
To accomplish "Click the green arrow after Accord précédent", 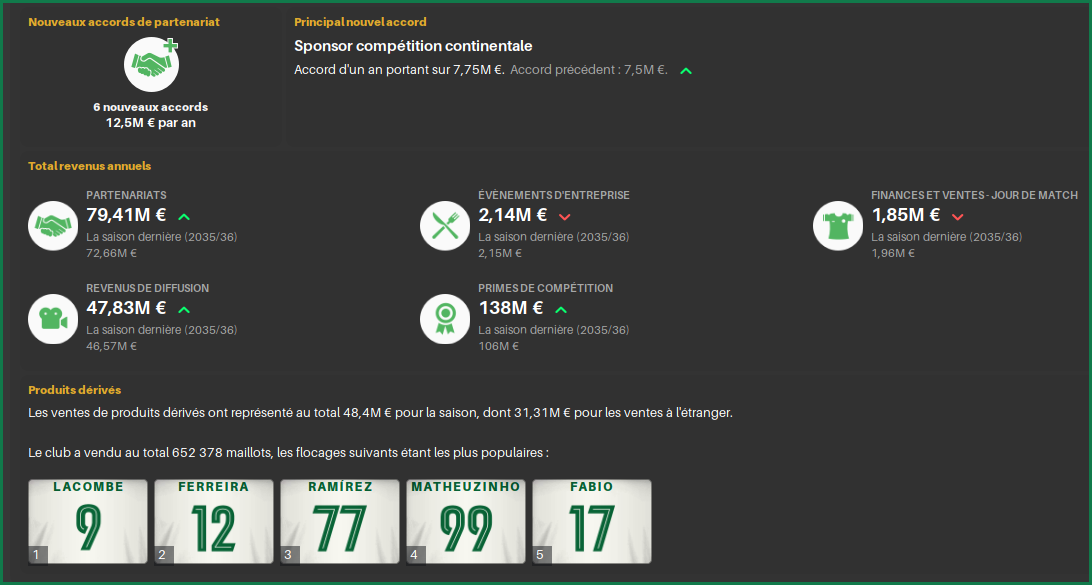I will (686, 71).
